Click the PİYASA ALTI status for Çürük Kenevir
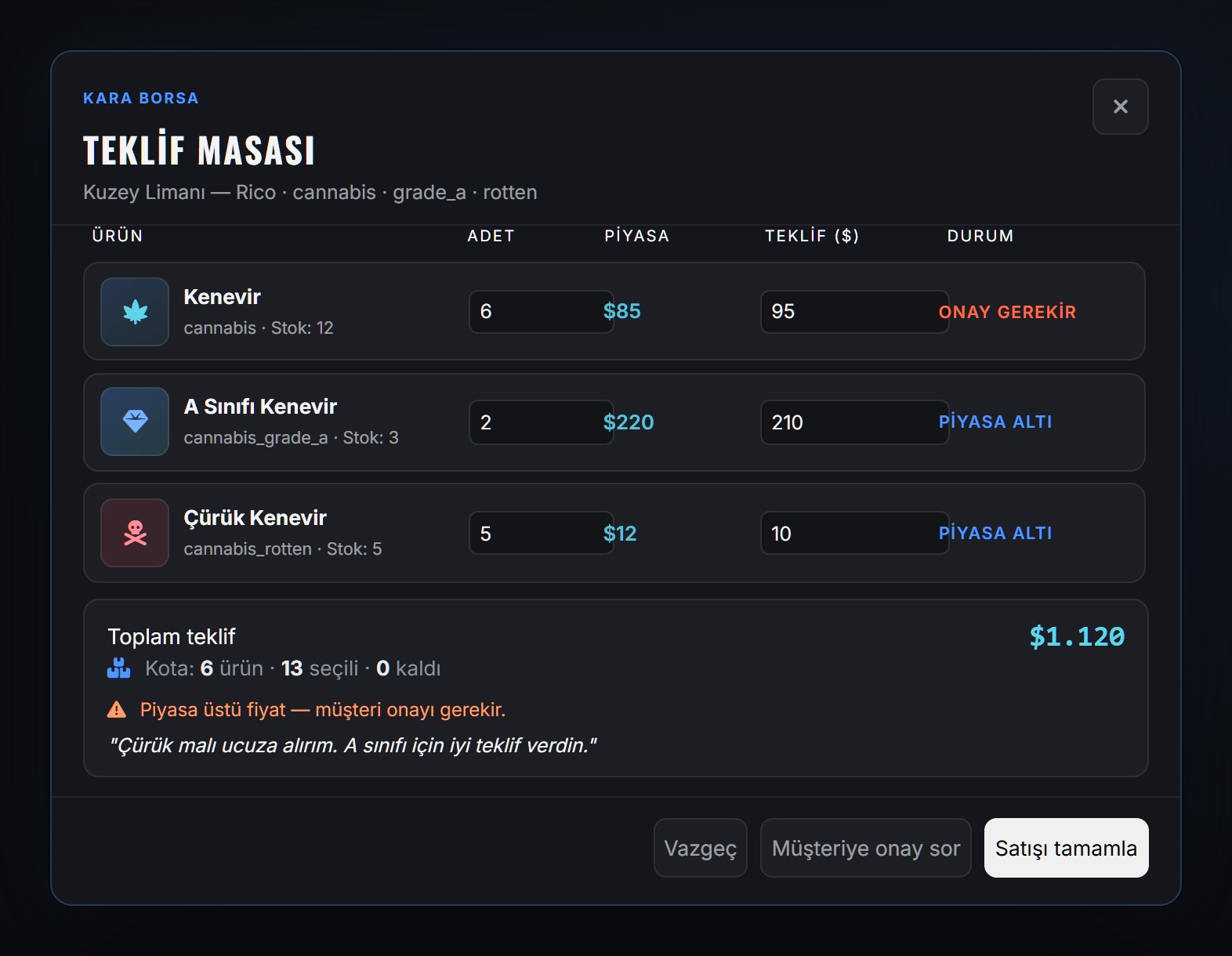 tap(995, 533)
